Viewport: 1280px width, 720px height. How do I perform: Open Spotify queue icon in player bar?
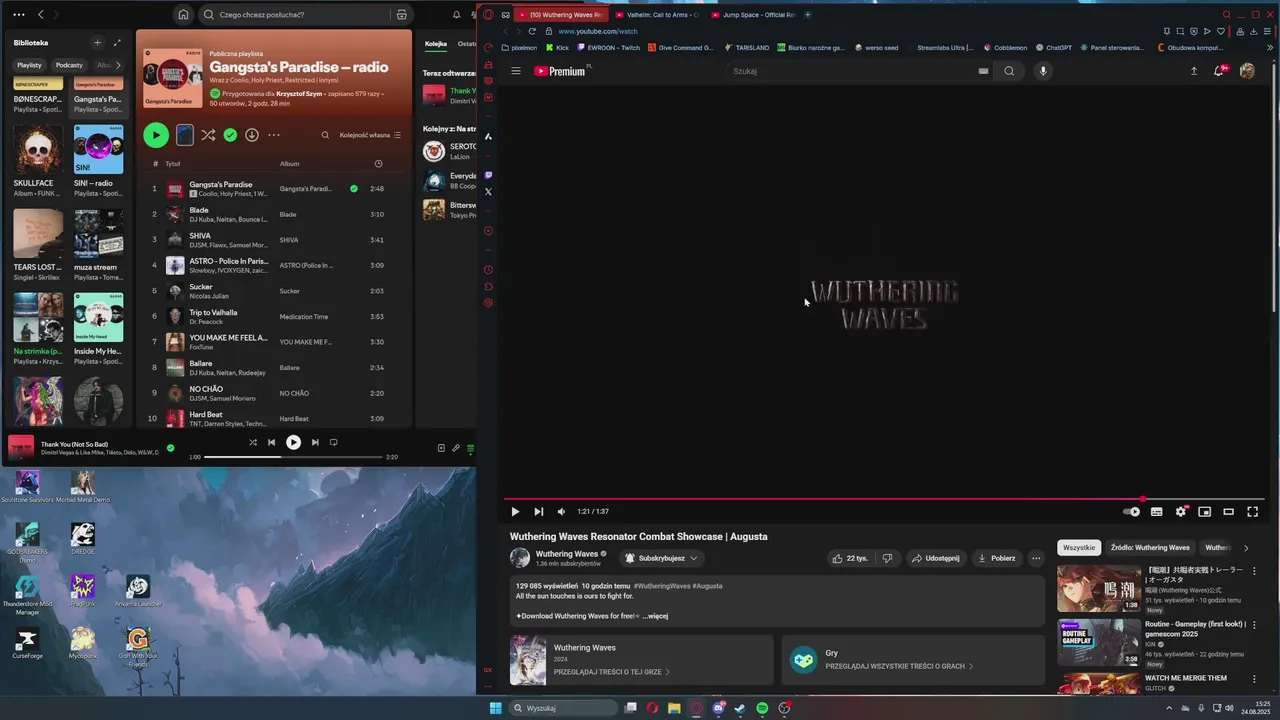pyautogui.click(x=471, y=448)
